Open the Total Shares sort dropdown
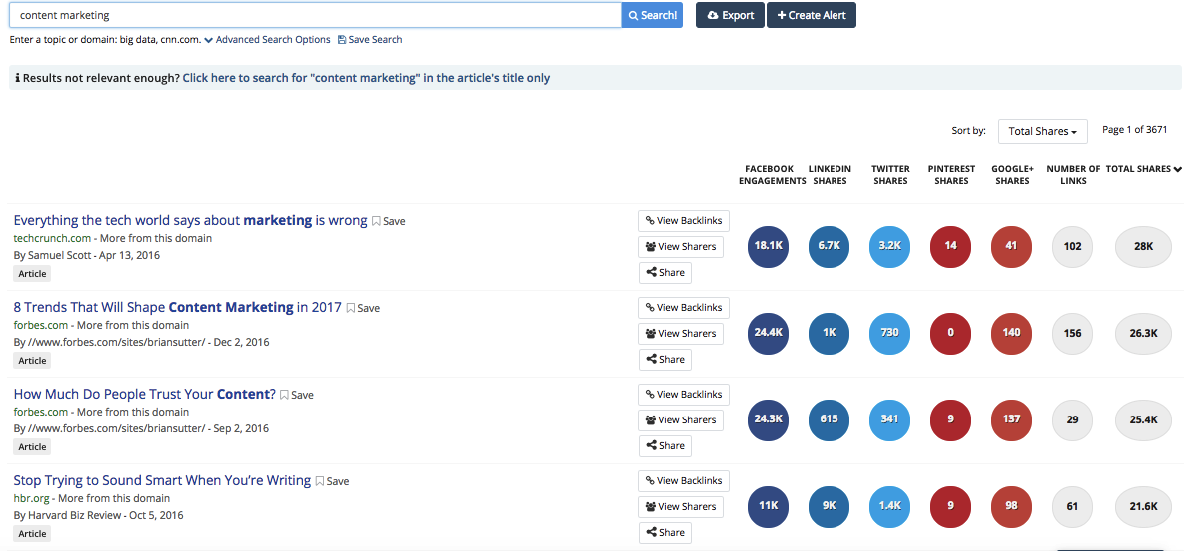Viewport: 1189px width, 551px height. pos(1042,131)
